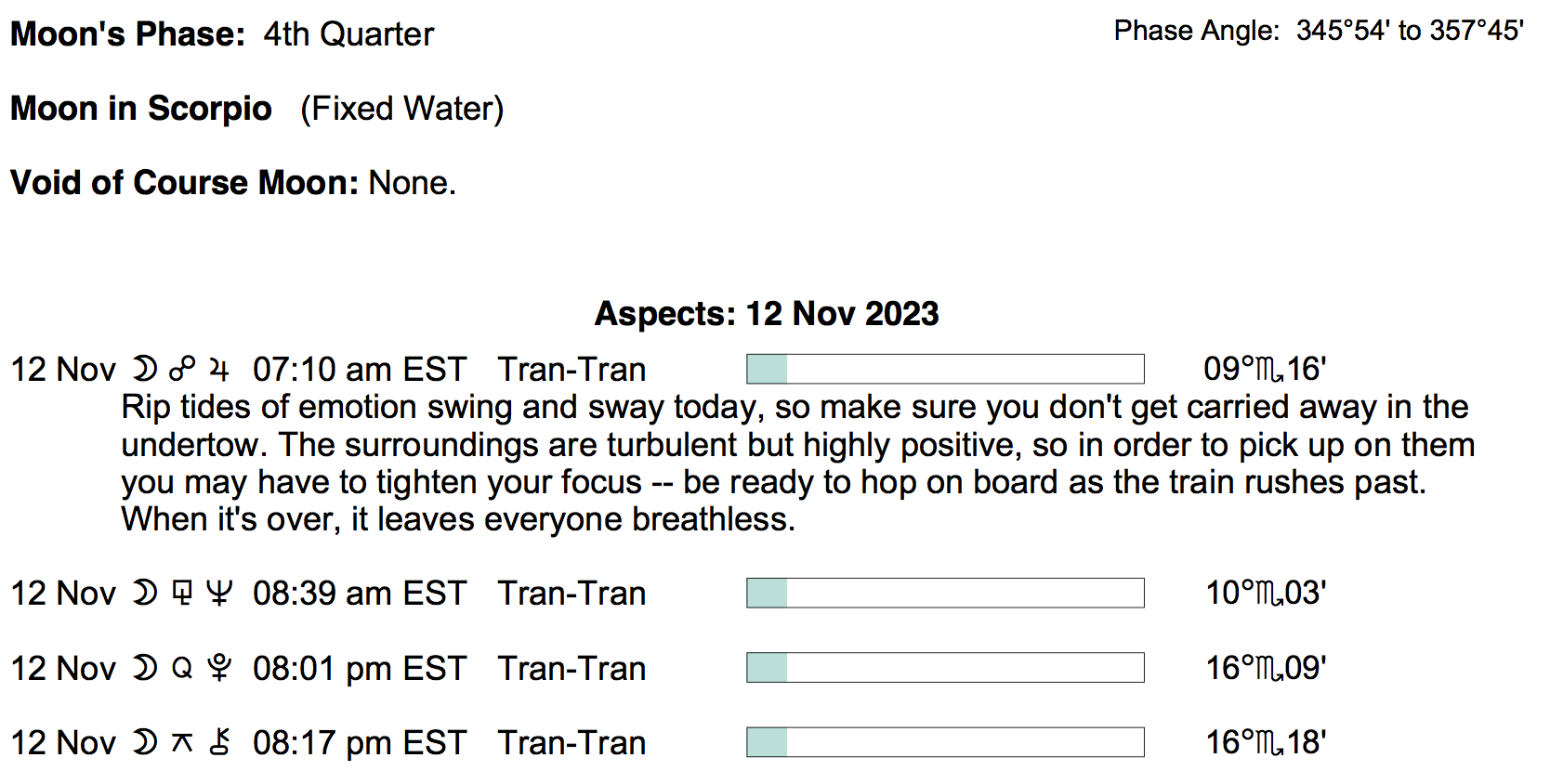The height and width of the screenshot is (784, 1550).
Task: Click the Chiron glyph in the 08:17 pm row
Action: [219, 742]
